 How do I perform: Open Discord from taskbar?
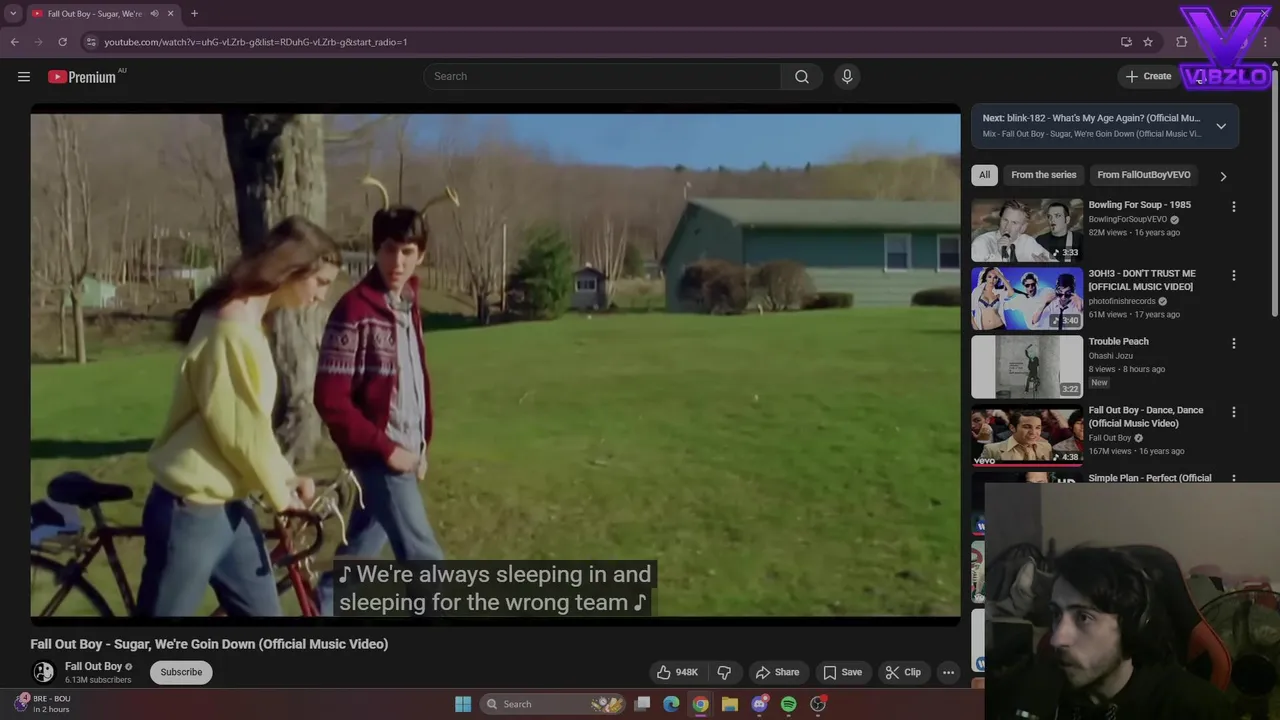(760, 704)
